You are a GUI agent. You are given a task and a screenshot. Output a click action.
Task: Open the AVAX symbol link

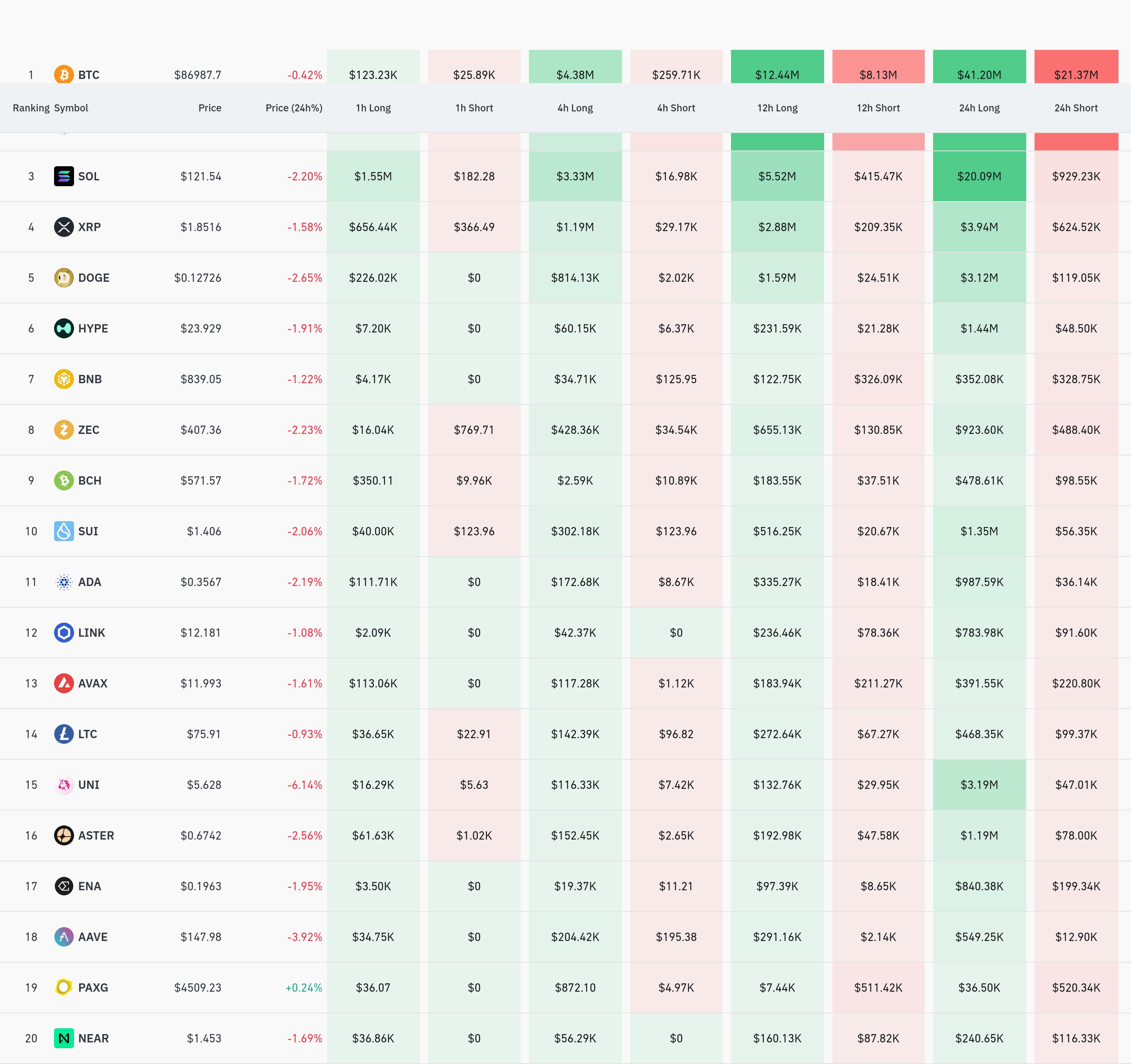(93, 683)
